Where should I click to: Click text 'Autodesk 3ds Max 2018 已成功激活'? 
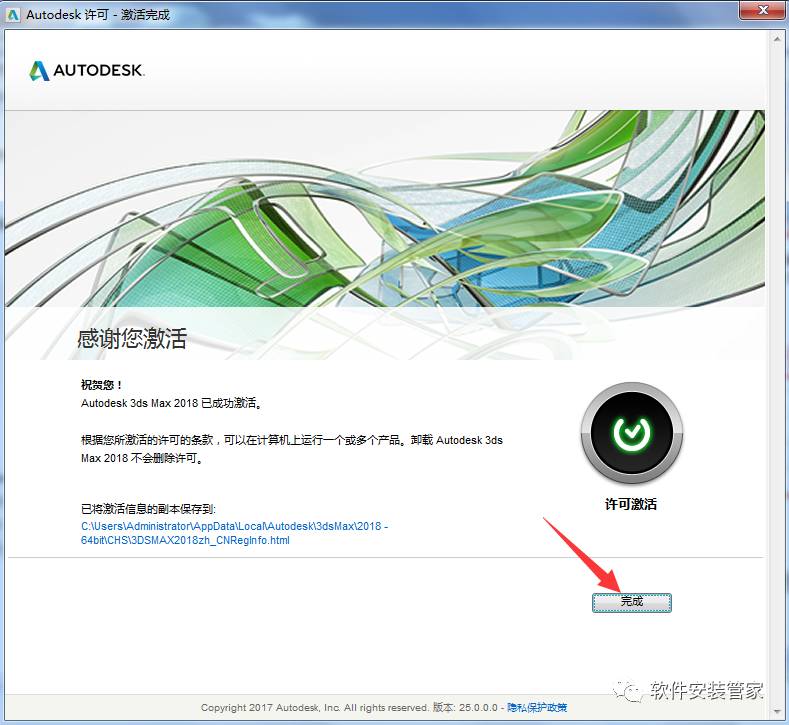pos(170,403)
